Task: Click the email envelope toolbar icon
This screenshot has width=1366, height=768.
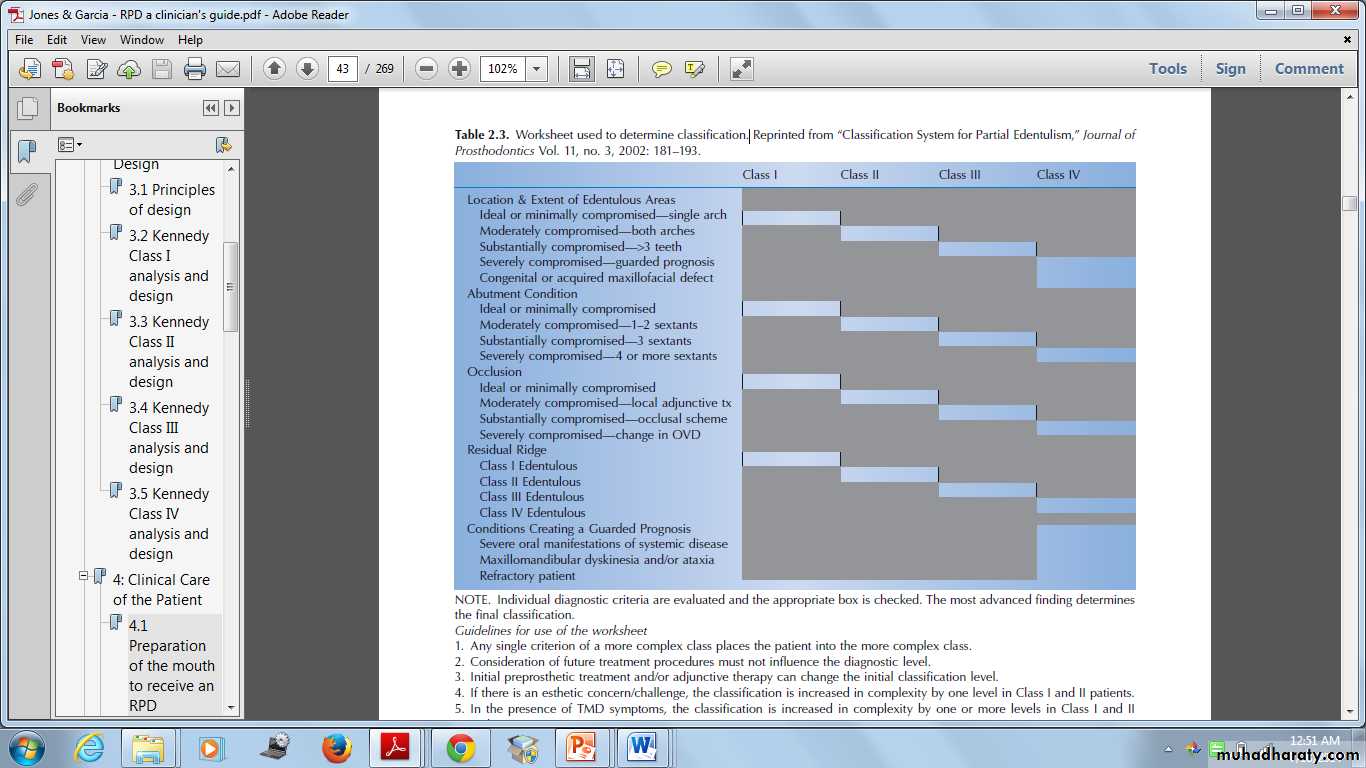Action: point(228,69)
